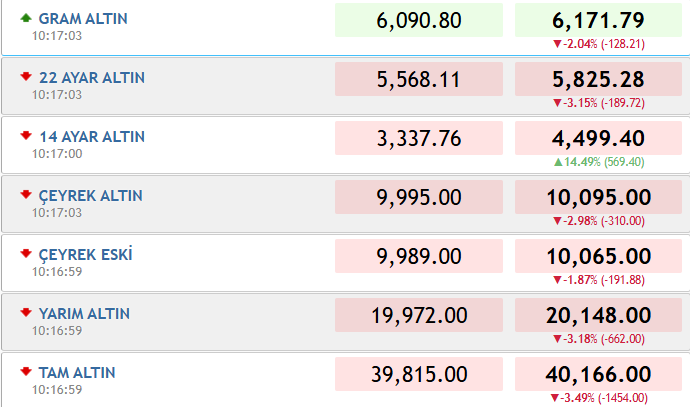The image size is (690, 407).
Task: Select the 14 AYAR ALTIN link
Action: pos(92,137)
